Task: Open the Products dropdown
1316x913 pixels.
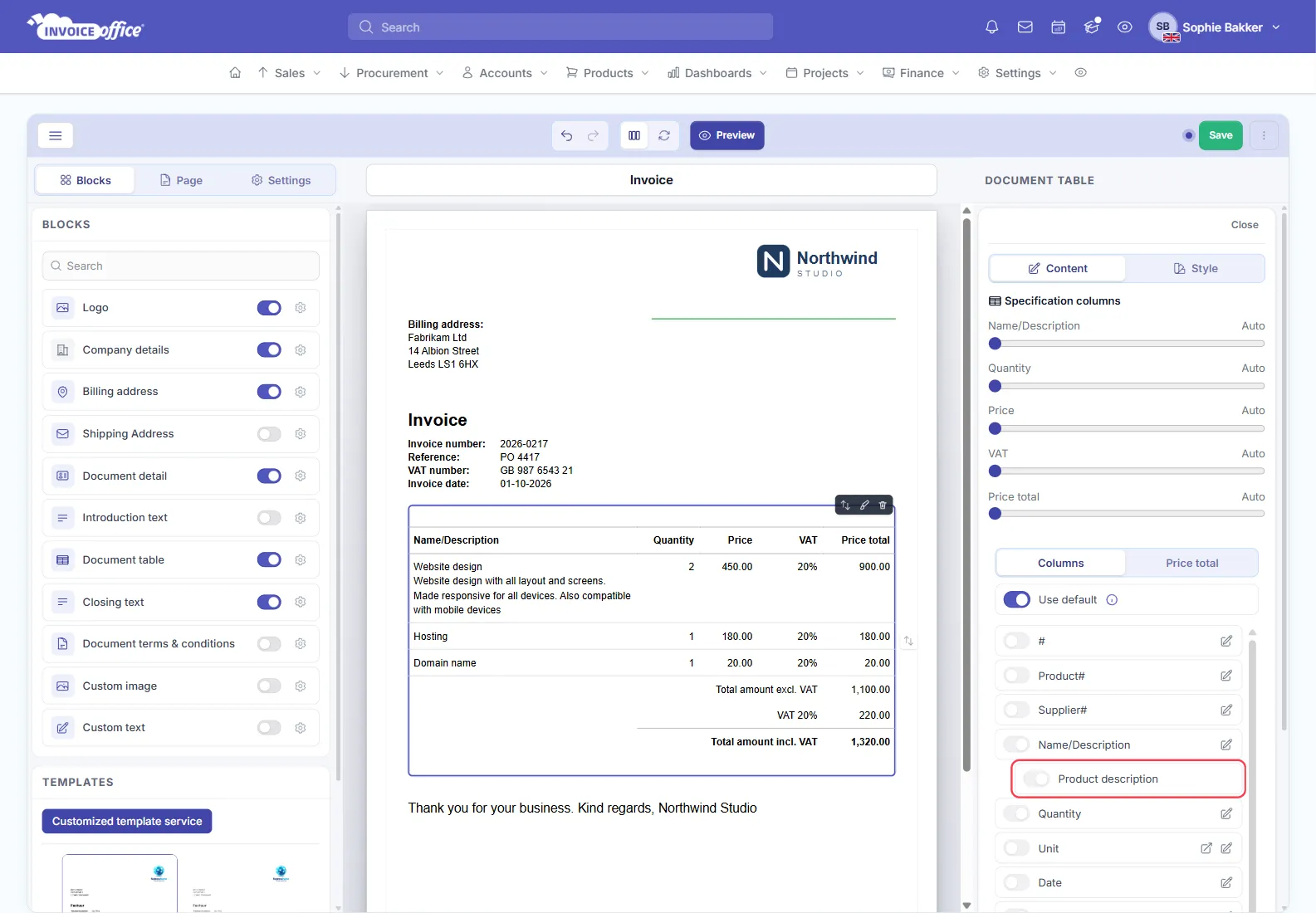Action: [608, 73]
